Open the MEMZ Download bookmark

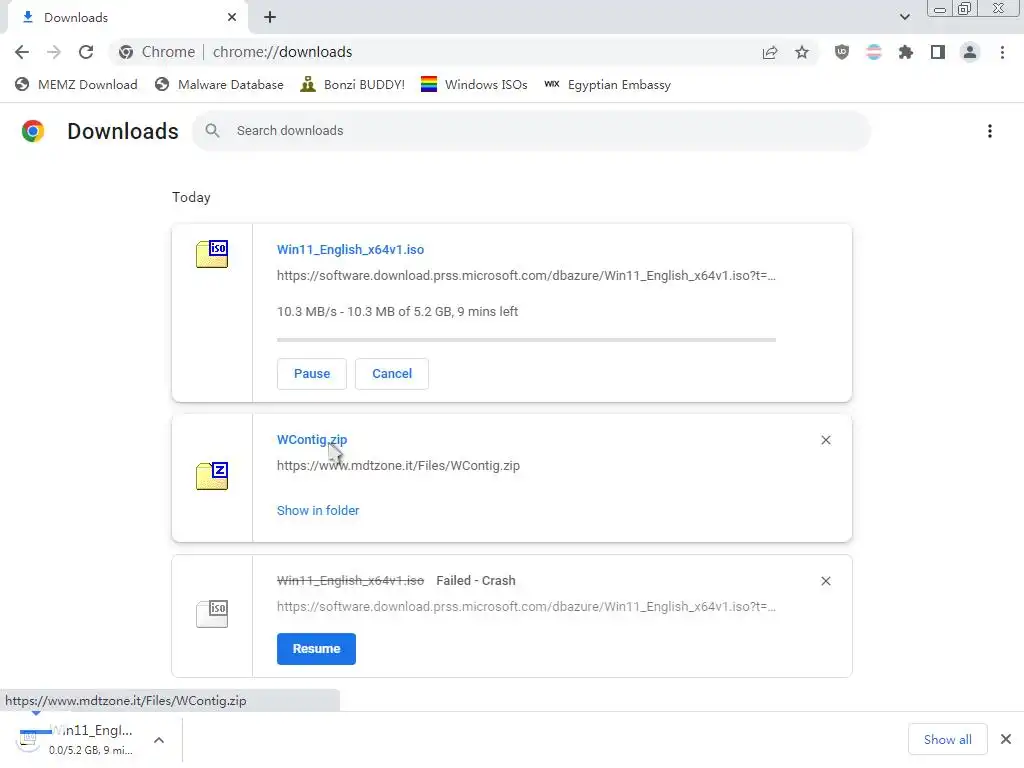tap(76, 85)
